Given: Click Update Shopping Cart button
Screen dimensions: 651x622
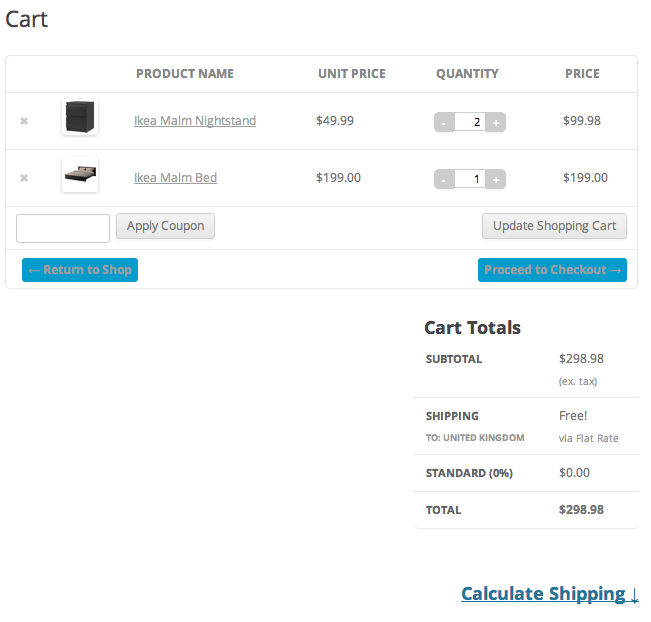Looking at the screenshot, I should coord(554,226).
